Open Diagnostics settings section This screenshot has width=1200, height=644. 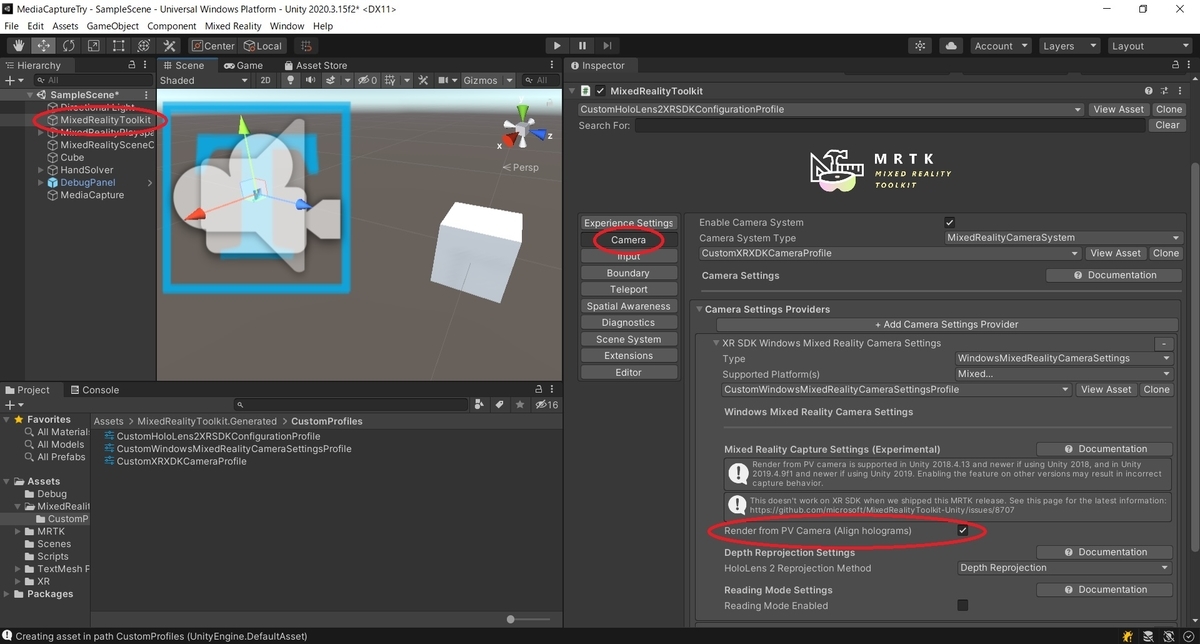628,323
